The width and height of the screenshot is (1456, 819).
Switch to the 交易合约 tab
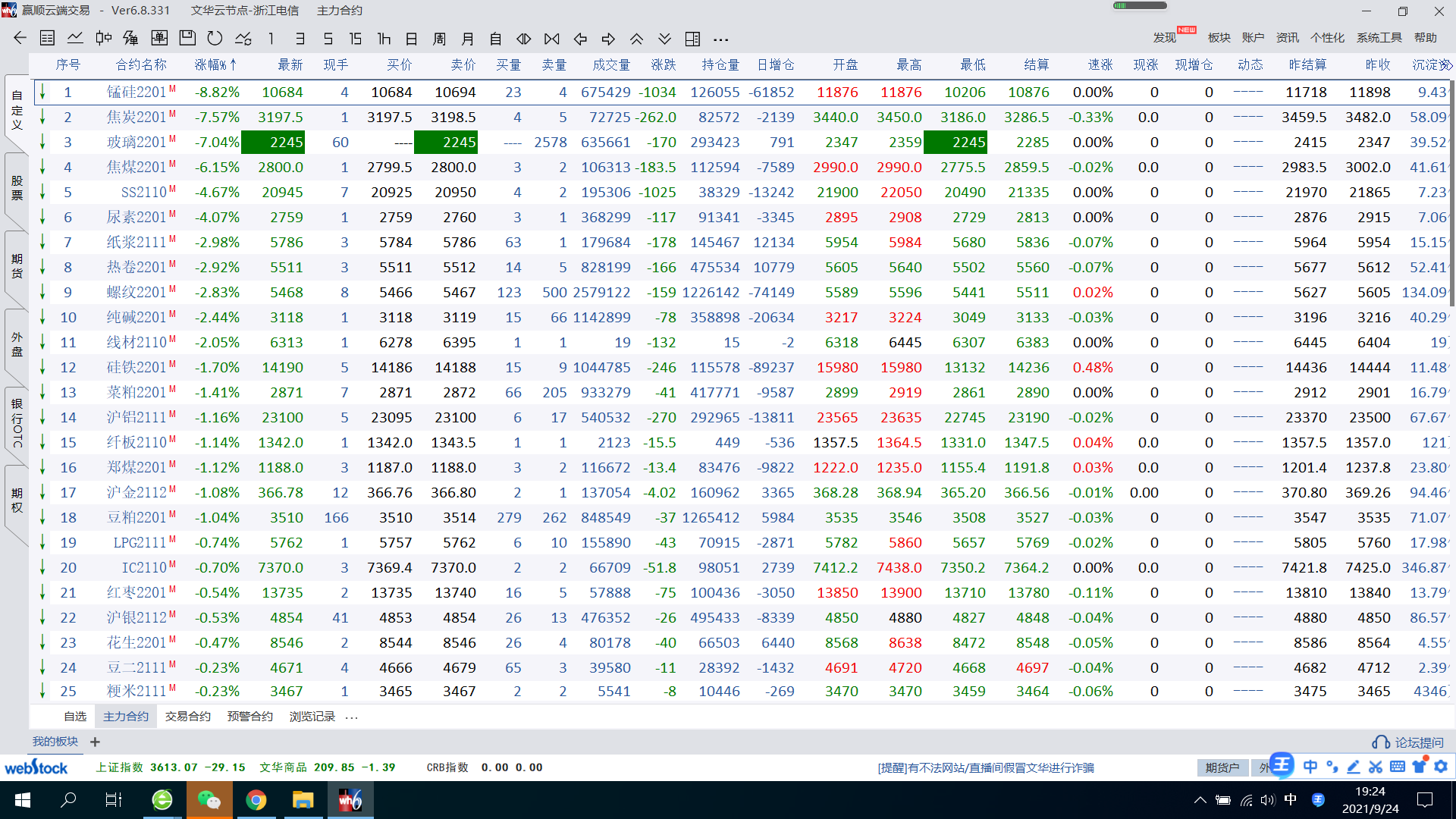coord(187,717)
